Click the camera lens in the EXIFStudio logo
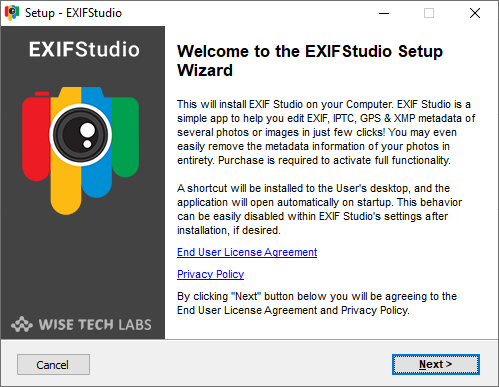The height and width of the screenshot is (387, 499). point(81,135)
